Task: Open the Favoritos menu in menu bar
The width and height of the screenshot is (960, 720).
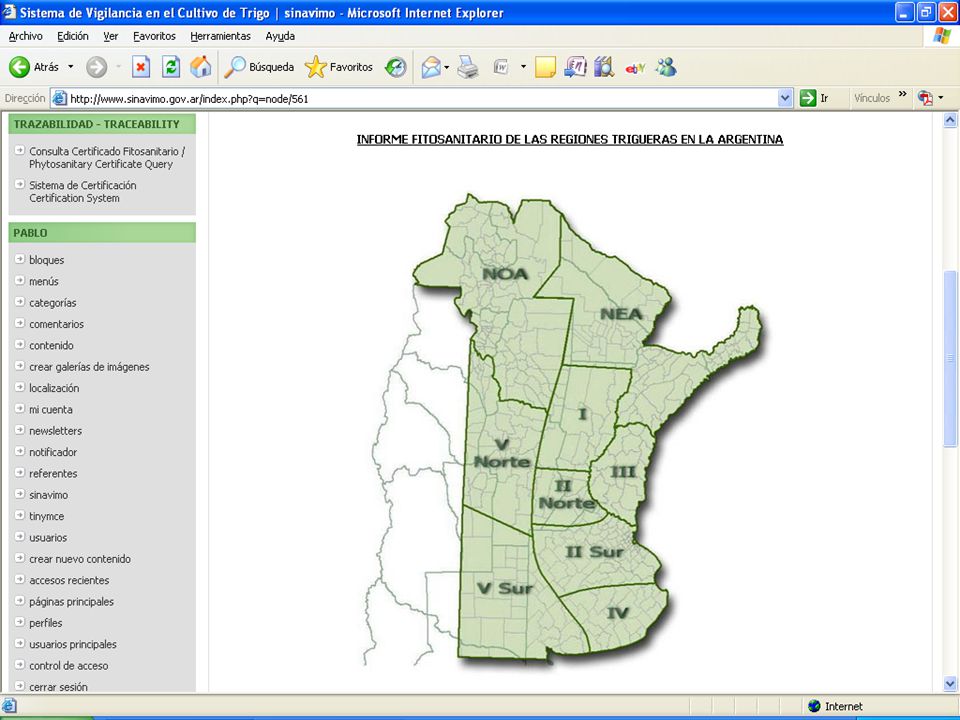Action: [154, 36]
